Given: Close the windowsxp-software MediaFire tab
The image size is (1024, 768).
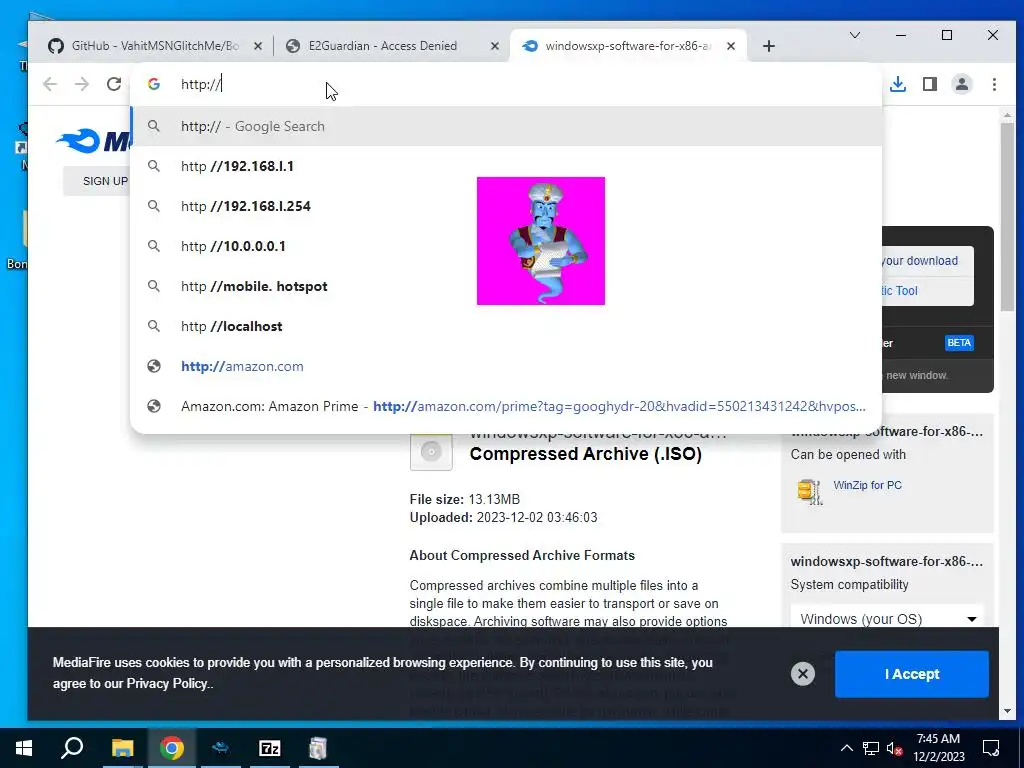Looking at the screenshot, I should (x=731, y=46).
